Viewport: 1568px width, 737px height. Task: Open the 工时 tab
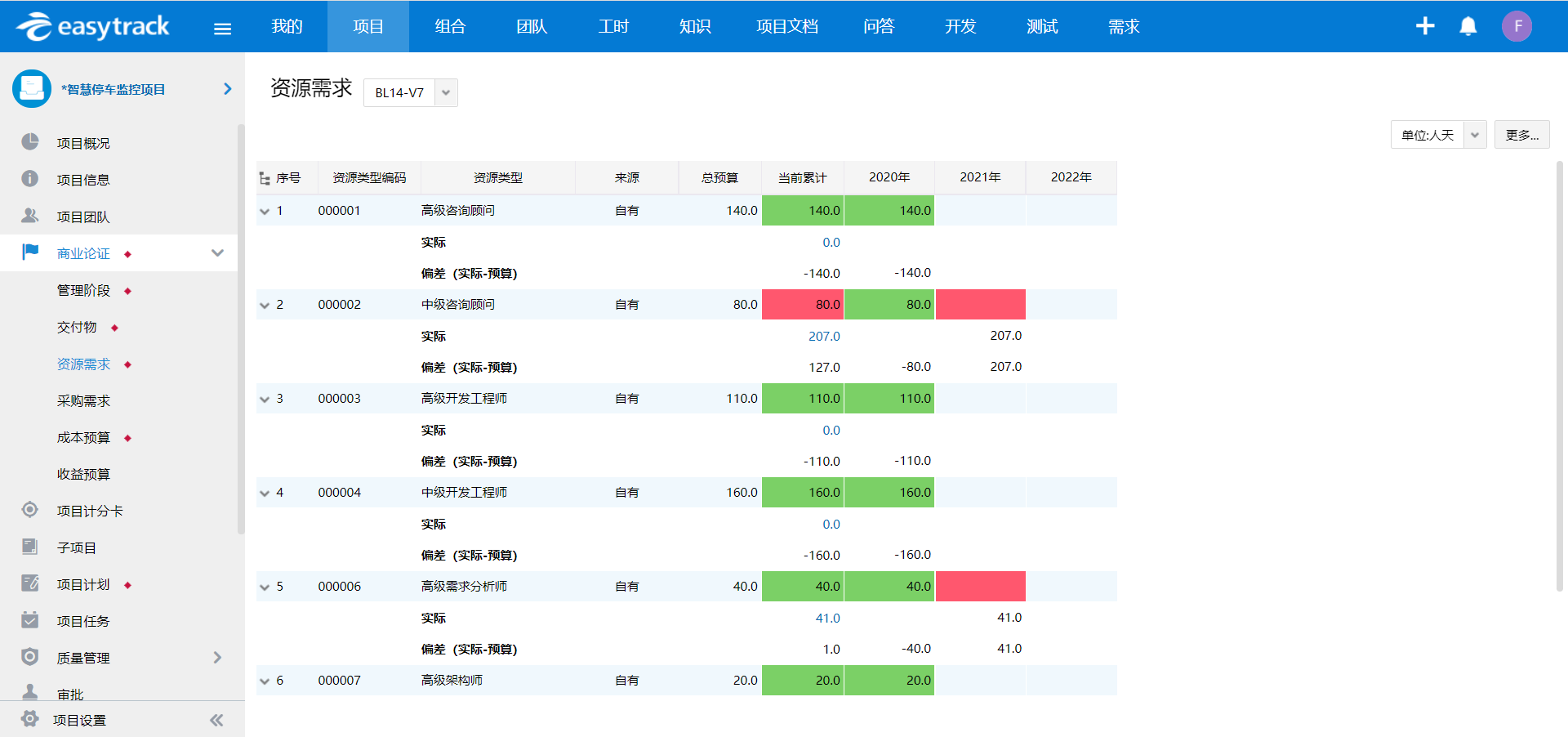(613, 26)
